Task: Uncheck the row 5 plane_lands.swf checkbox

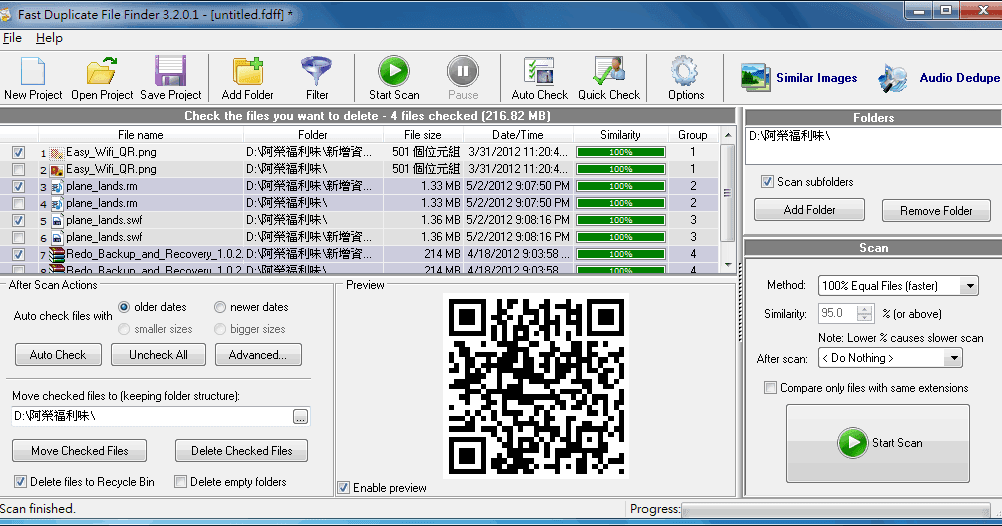Action: tap(19, 220)
